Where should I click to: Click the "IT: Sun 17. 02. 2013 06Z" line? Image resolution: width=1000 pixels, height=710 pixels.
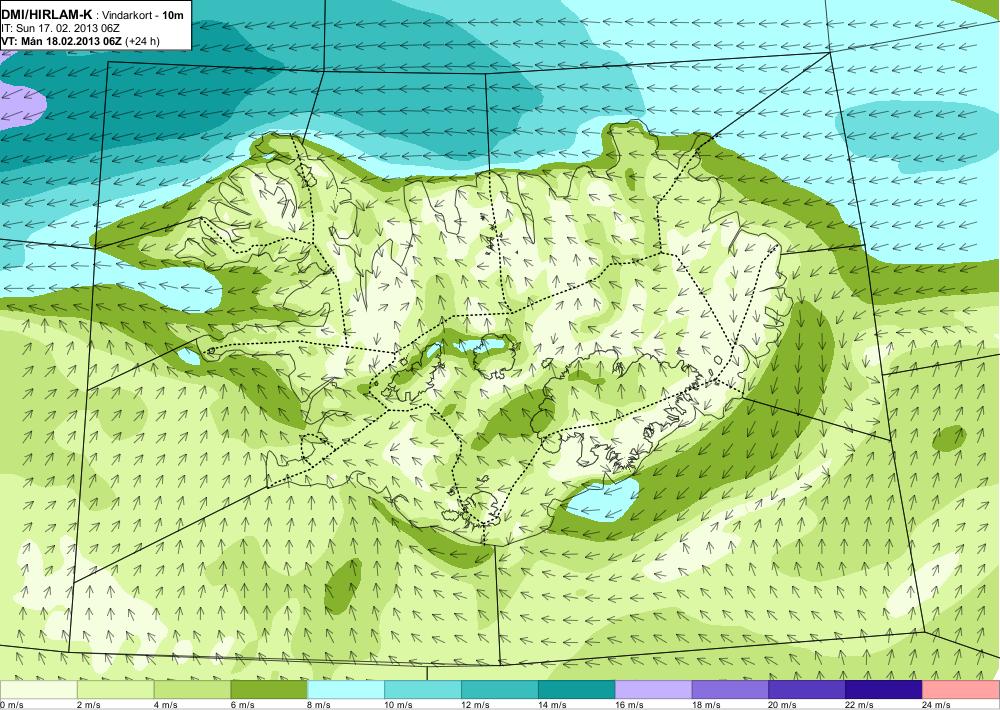[x=61, y=28]
